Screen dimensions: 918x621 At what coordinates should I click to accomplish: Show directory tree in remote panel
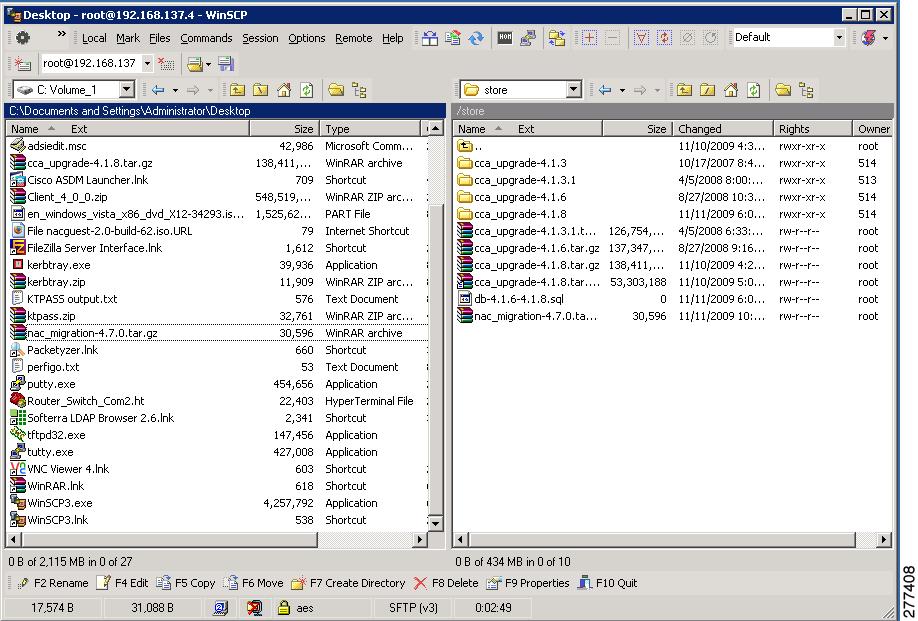pyautogui.click(x=807, y=90)
